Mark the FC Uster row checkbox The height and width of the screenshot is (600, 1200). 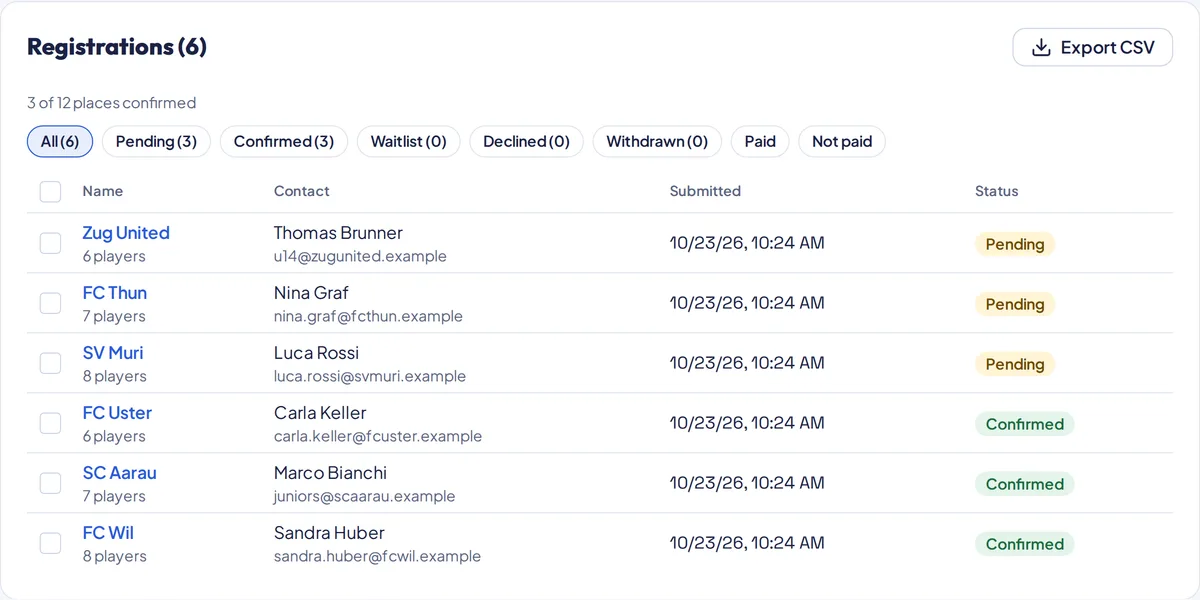click(x=50, y=423)
